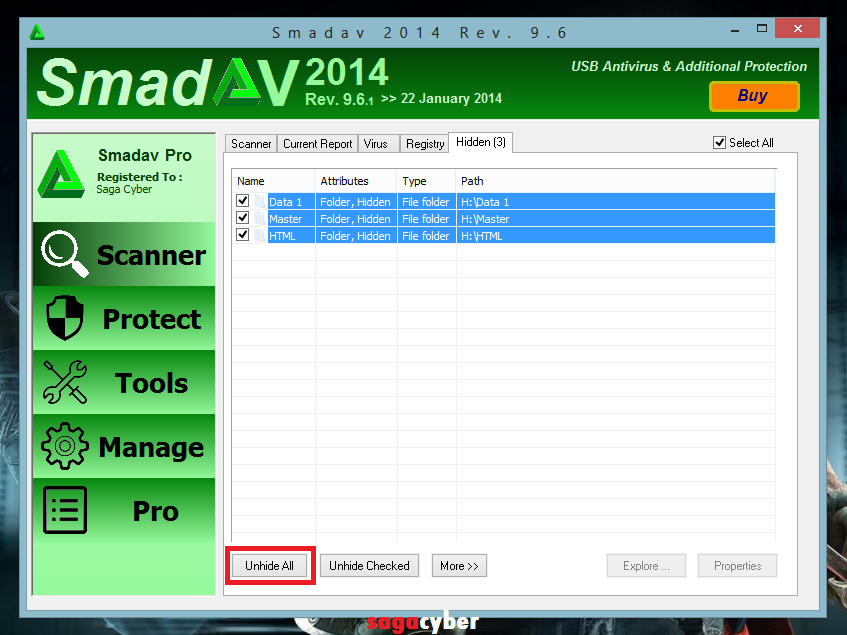
Task: Minimize the Smadav window
Action: [735, 30]
